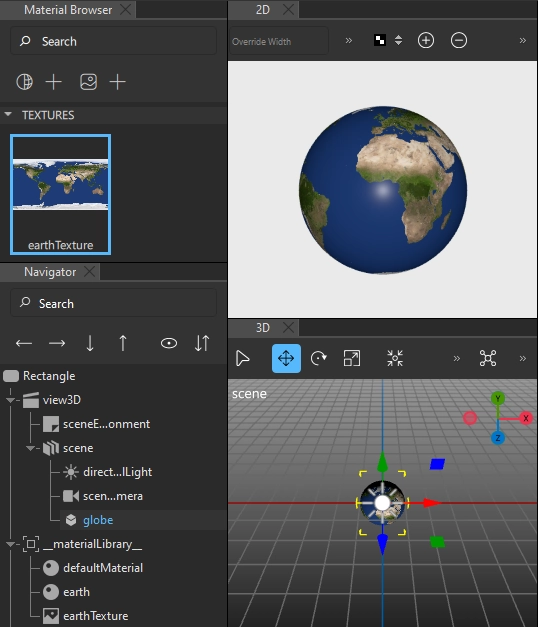
Task: Switch to the 3D tab
Action: click(263, 328)
